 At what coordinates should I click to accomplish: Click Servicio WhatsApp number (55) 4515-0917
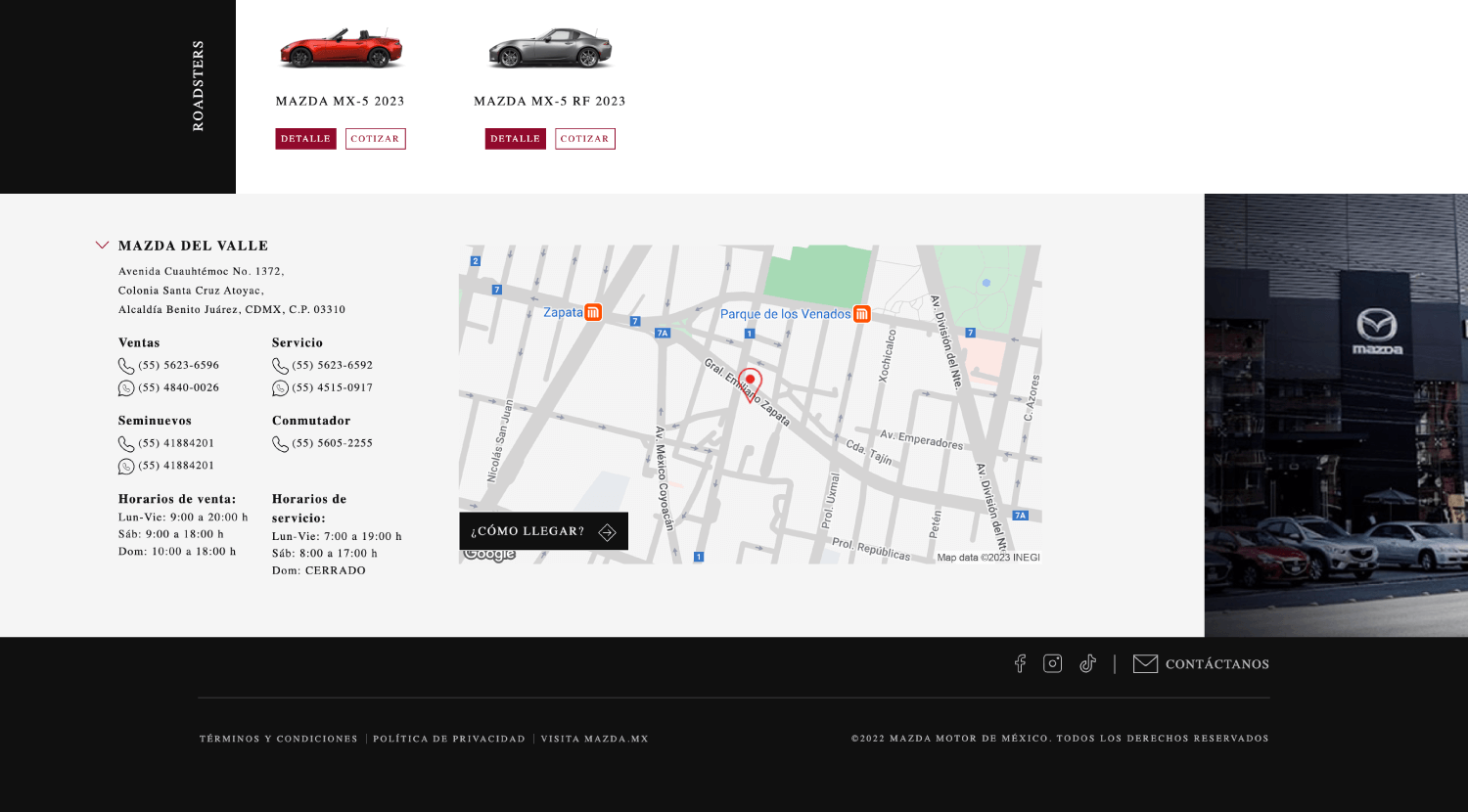point(333,387)
